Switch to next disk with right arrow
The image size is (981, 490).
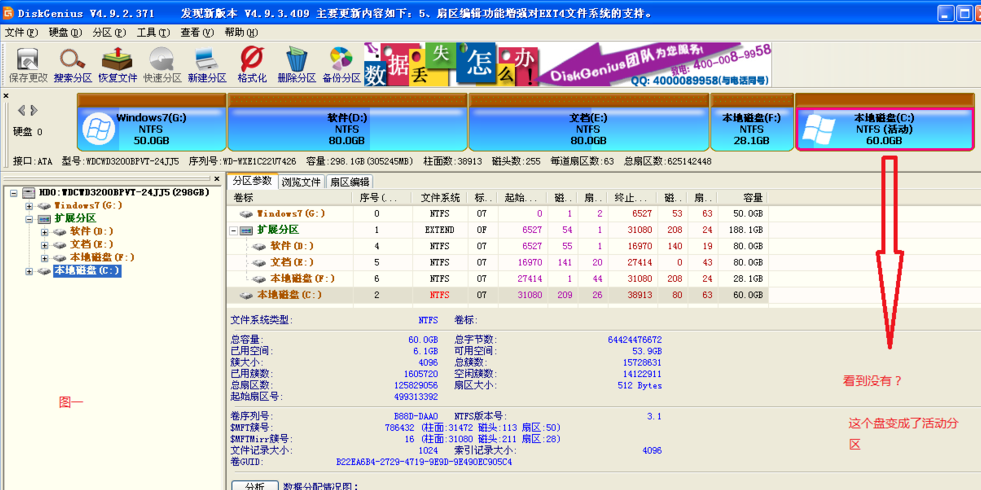33,111
